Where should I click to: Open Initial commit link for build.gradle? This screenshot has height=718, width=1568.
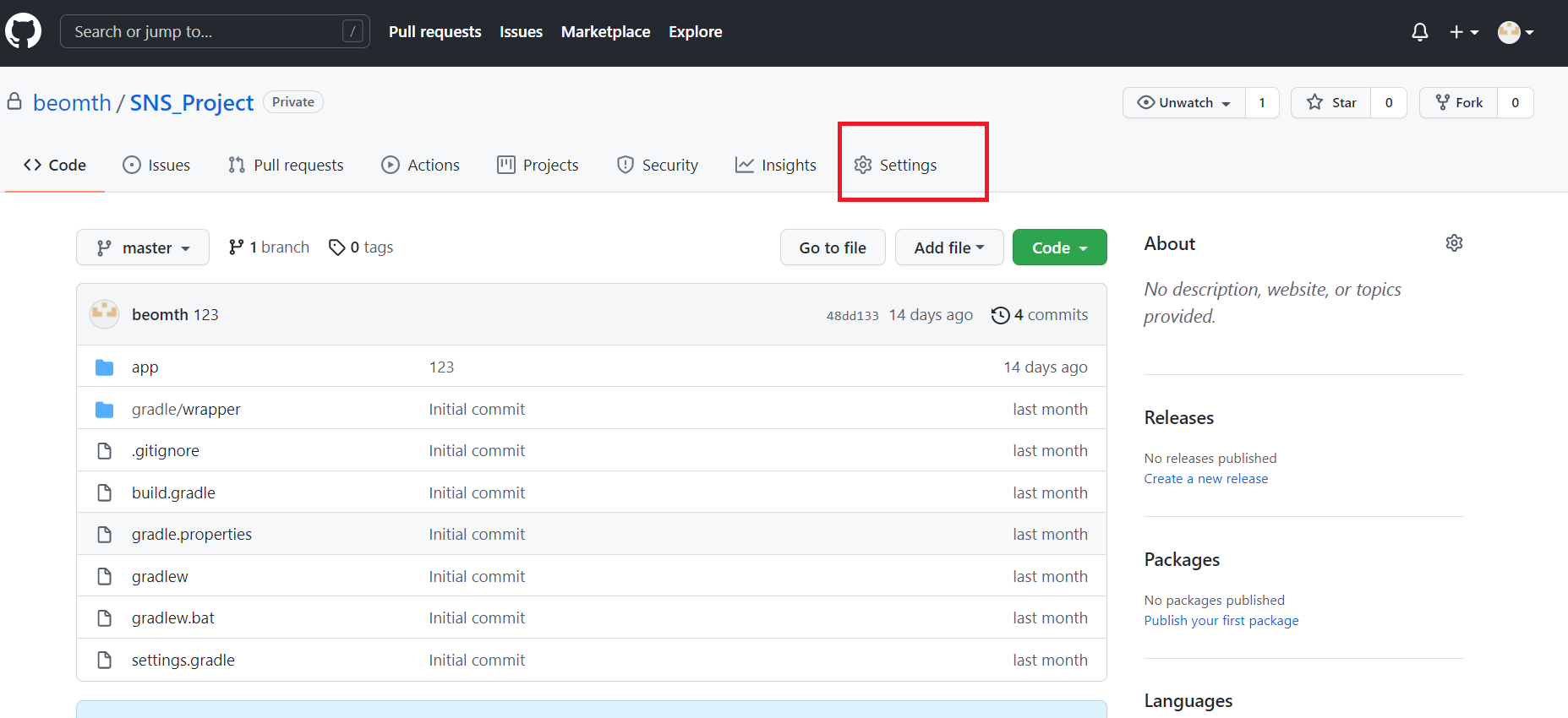pos(477,492)
